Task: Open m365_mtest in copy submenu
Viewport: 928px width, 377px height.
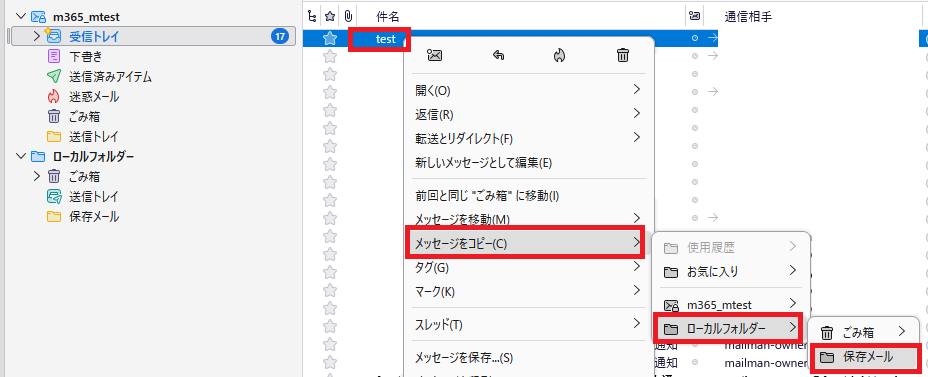Action: [x=730, y=305]
